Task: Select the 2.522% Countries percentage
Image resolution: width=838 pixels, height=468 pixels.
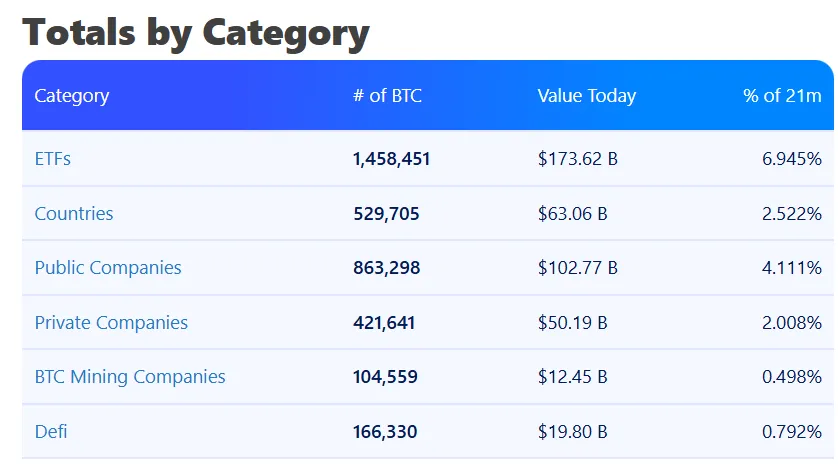Action: click(x=792, y=213)
